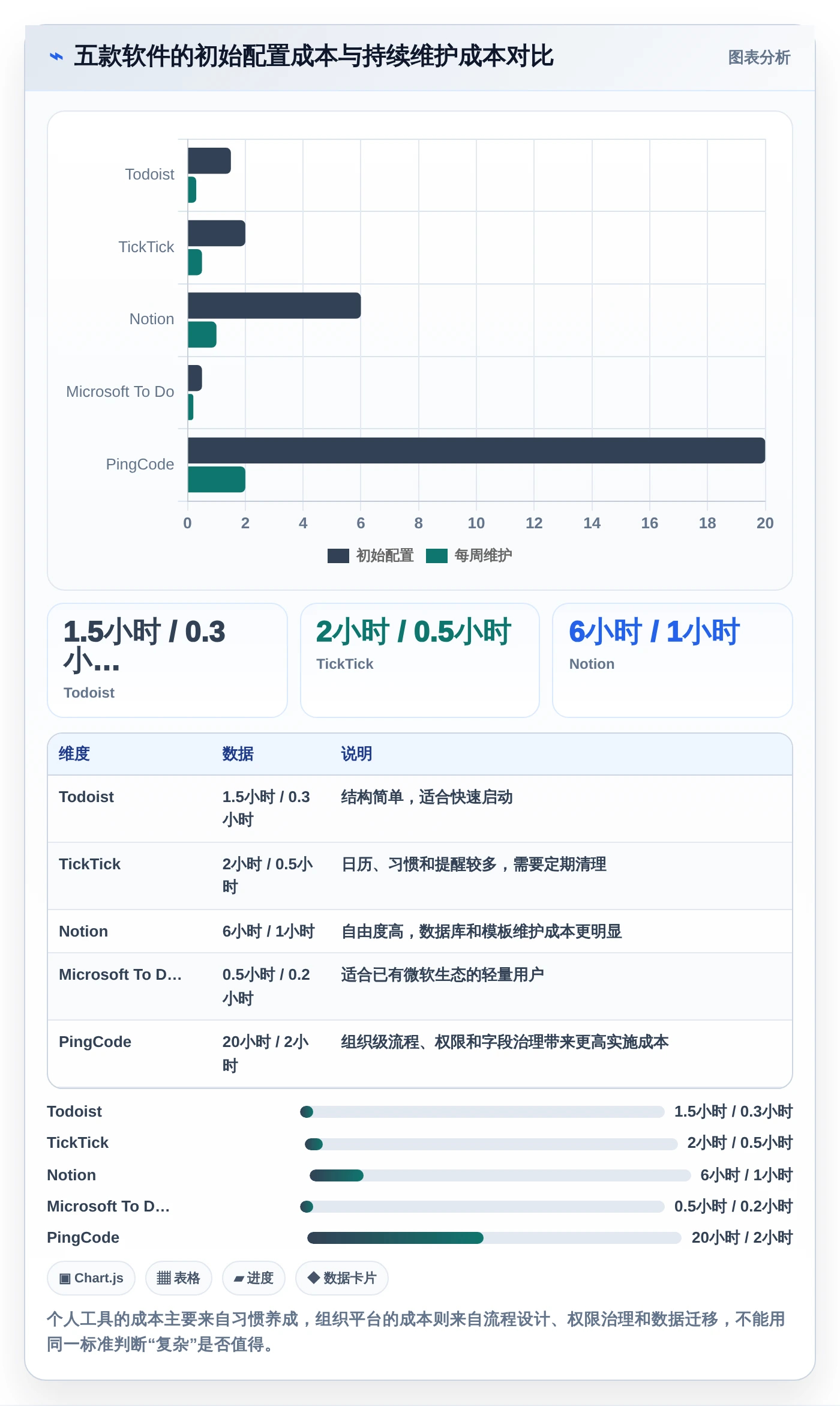Select the PingCode table row name
The width and height of the screenshot is (840, 1406).
coord(95,1042)
